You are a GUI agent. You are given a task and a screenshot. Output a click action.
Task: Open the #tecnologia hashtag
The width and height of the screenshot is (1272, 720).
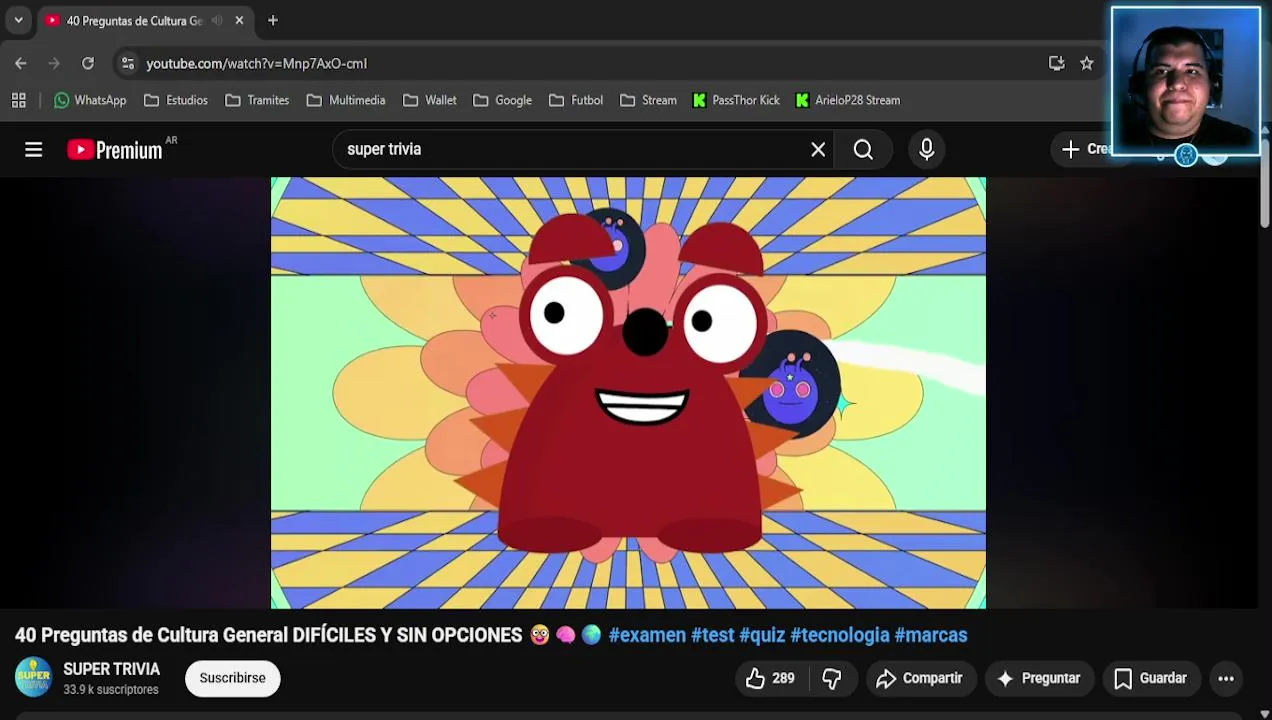(x=840, y=635)
